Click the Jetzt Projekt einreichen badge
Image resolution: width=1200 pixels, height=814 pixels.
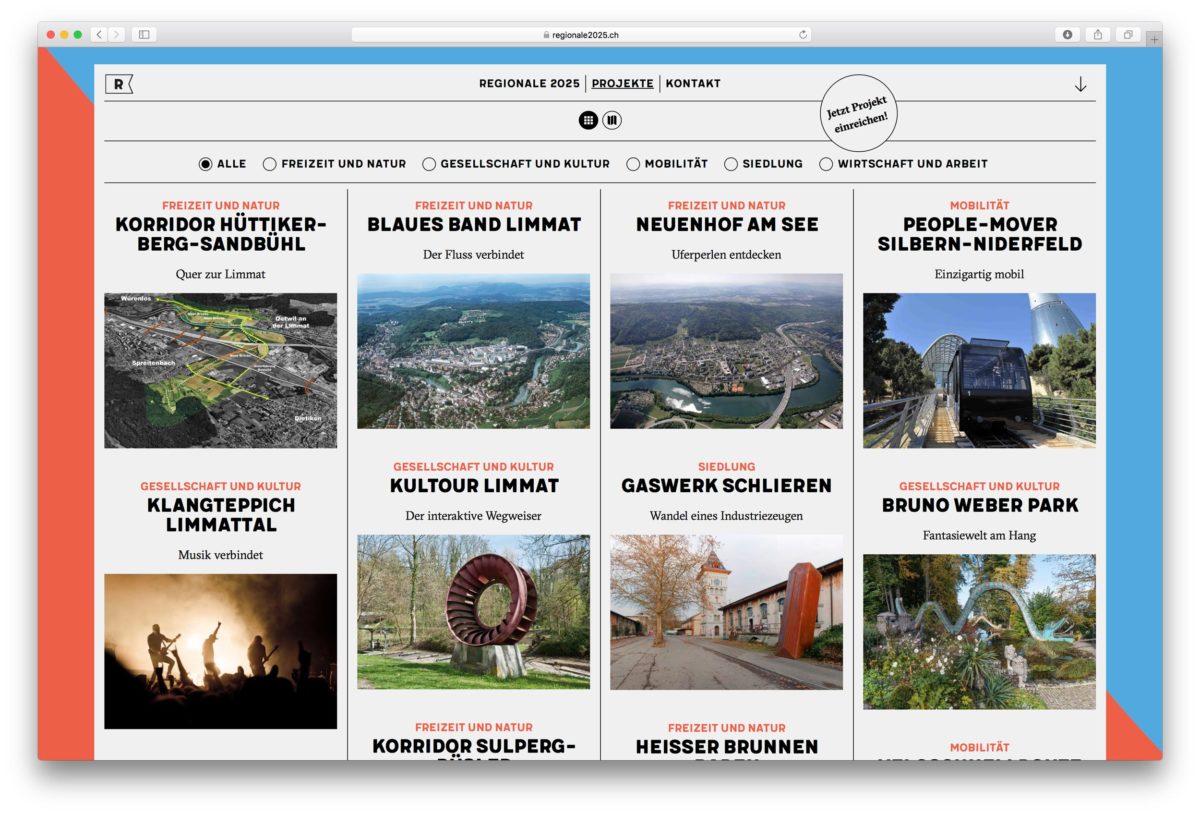[859, 113]
